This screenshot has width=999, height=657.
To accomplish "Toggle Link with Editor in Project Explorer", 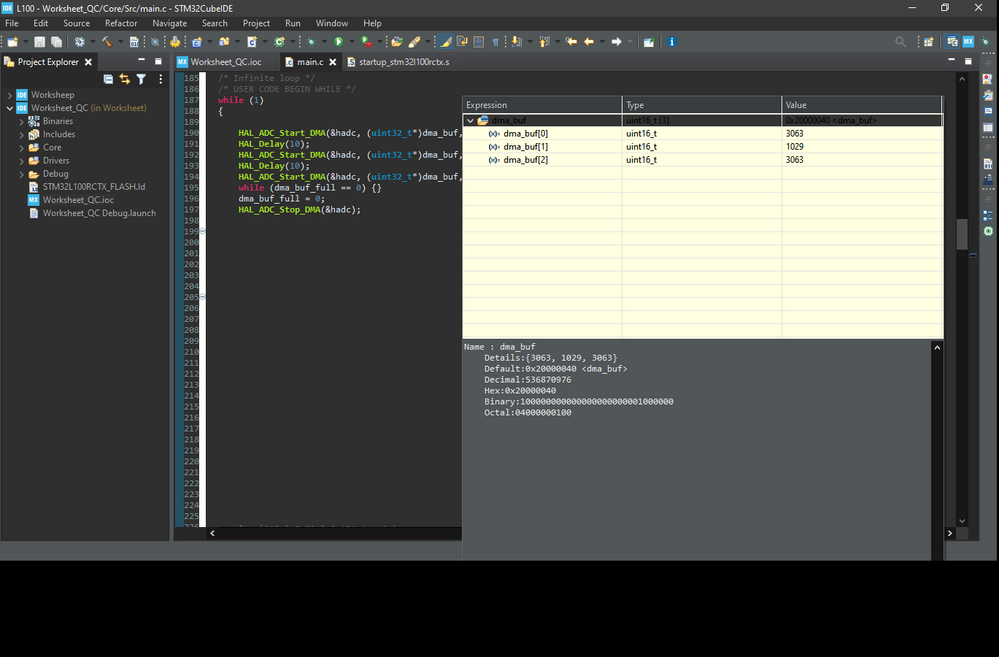I will (124, 79).
